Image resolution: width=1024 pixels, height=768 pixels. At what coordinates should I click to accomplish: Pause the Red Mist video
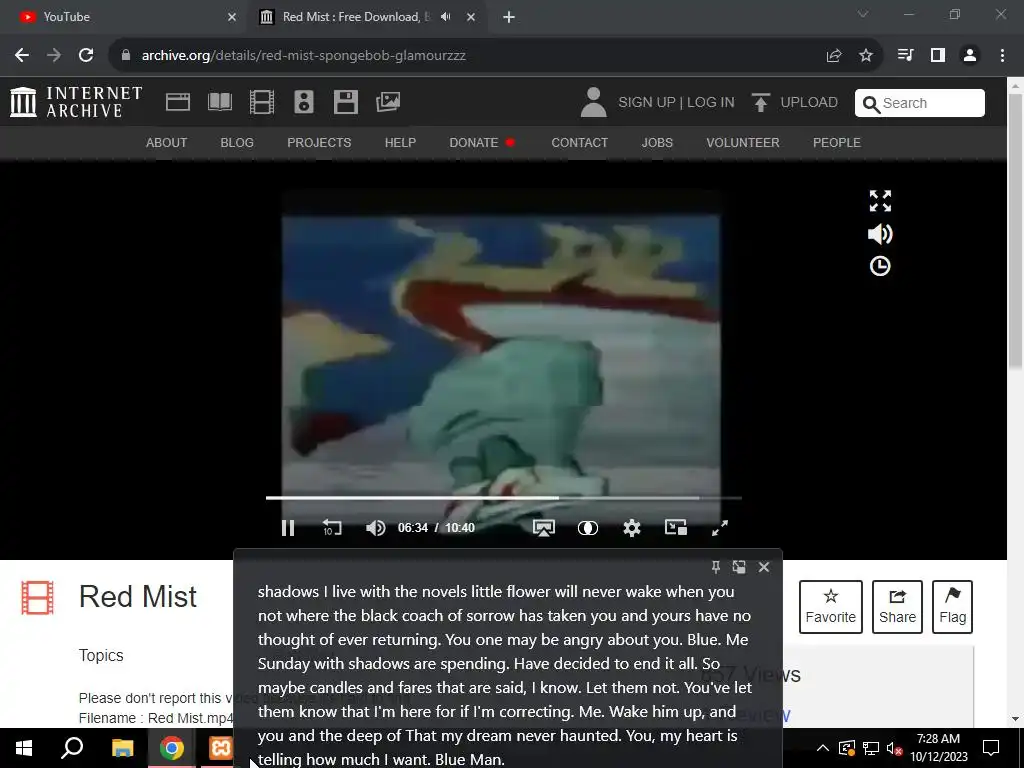(288, 528)
